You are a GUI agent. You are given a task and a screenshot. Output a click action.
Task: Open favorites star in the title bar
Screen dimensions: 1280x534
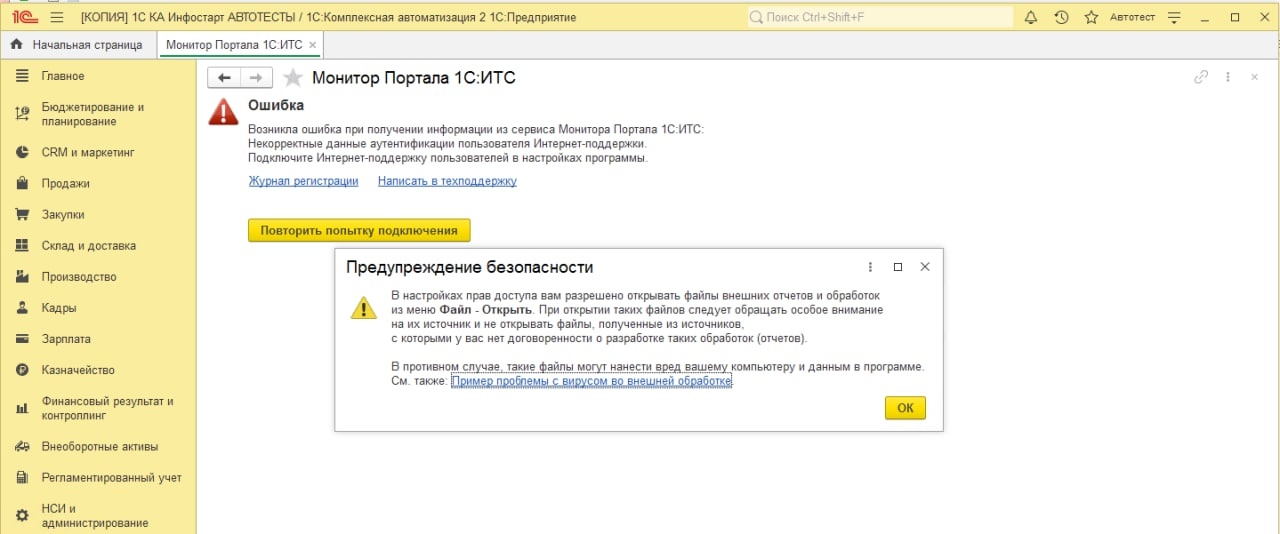coord(1091,18)
